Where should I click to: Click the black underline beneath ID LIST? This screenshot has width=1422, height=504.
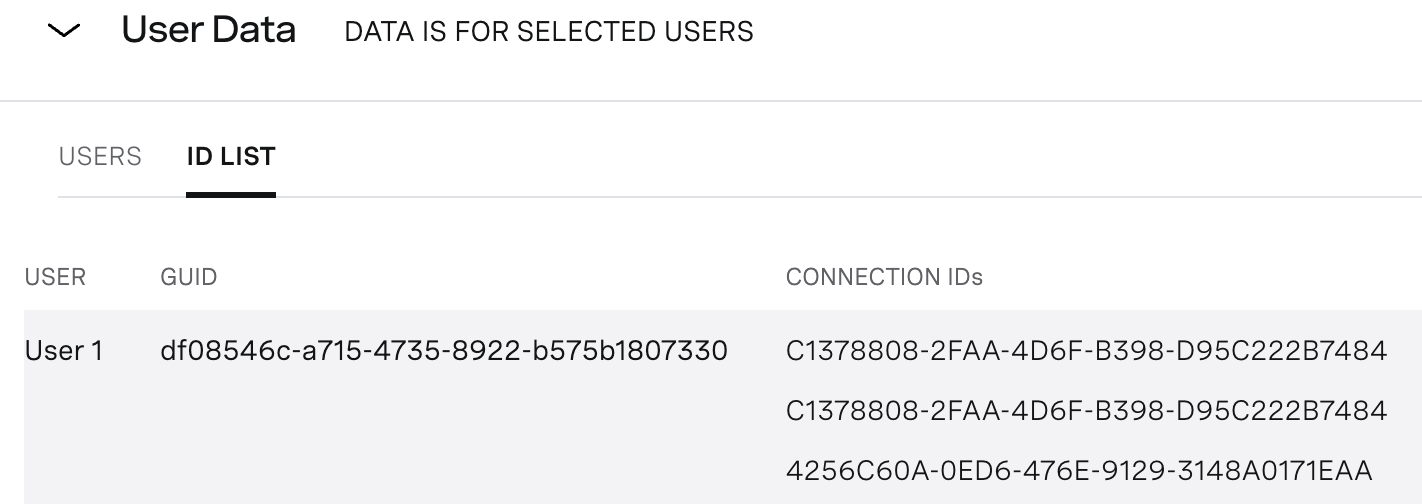[x=231, y=195]
